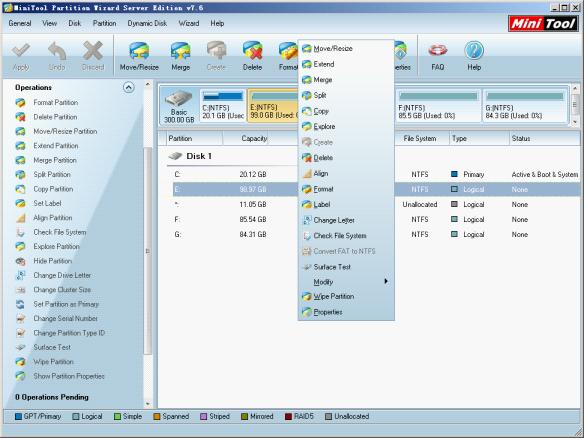This screenshot has height=439, width=585.
Task: Select the G: 84.31 GB row
Action: point(375,235)
